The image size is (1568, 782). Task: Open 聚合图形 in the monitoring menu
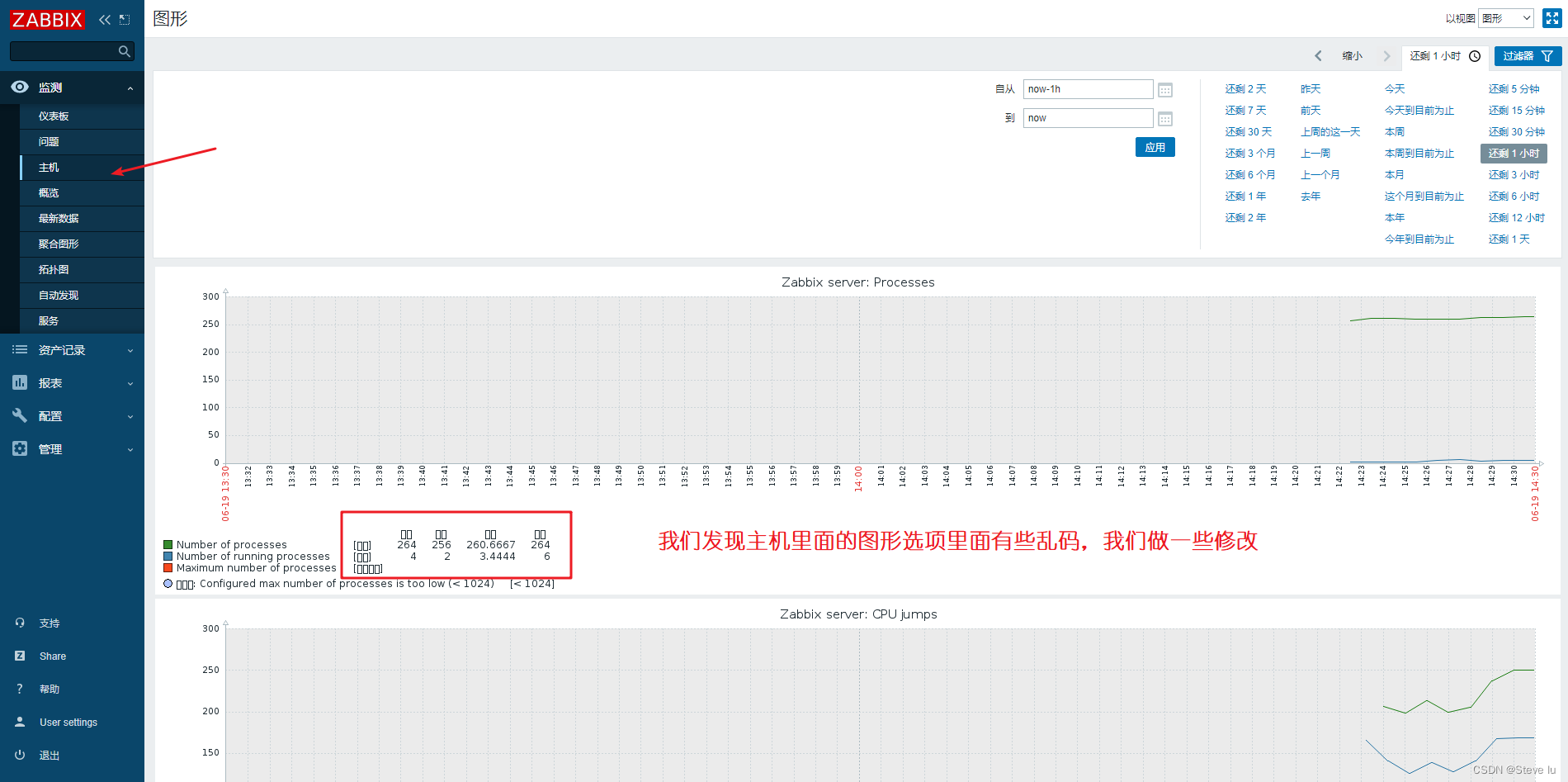click(59, 244)
